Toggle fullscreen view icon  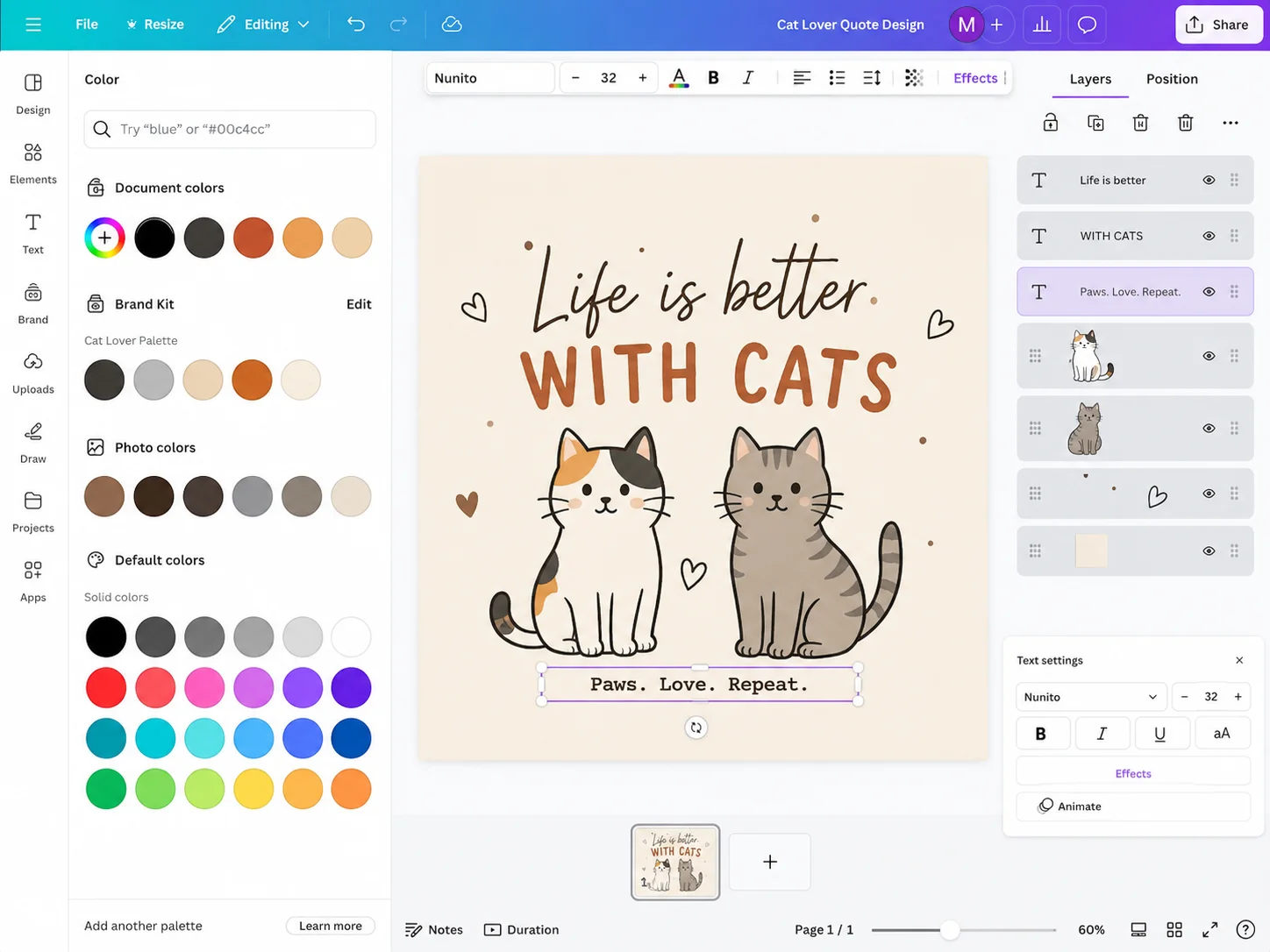tap(1210, 929)
